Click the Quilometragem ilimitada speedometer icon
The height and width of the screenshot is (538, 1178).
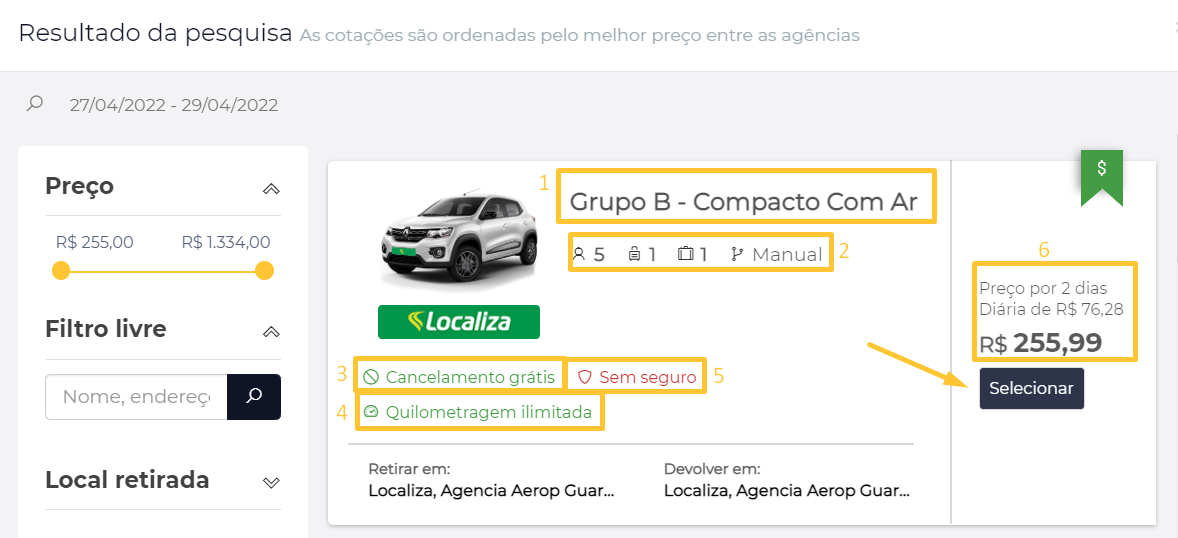click(370, 412)
